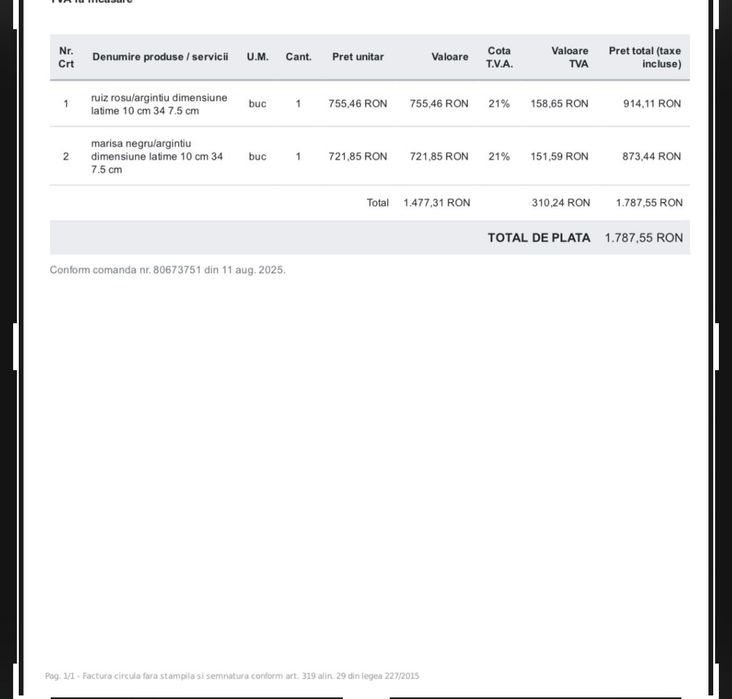The height and width of the screenshot is (699, 732).
Task: Select the "Denumire produse / servicii" header
Action: click(x=160, y=57)
